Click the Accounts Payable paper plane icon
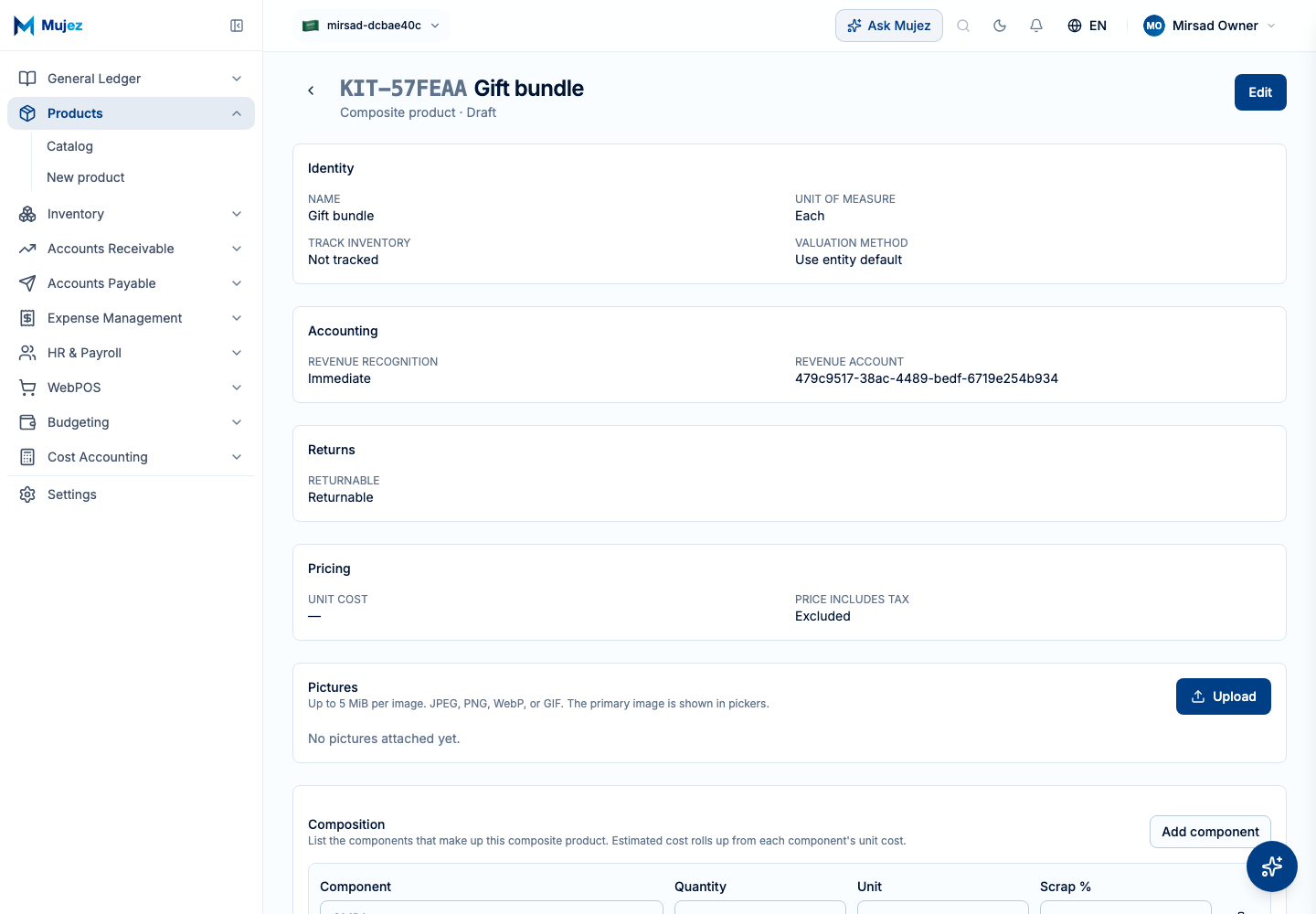Screen dimensions: 1316x914 [27, 283]
